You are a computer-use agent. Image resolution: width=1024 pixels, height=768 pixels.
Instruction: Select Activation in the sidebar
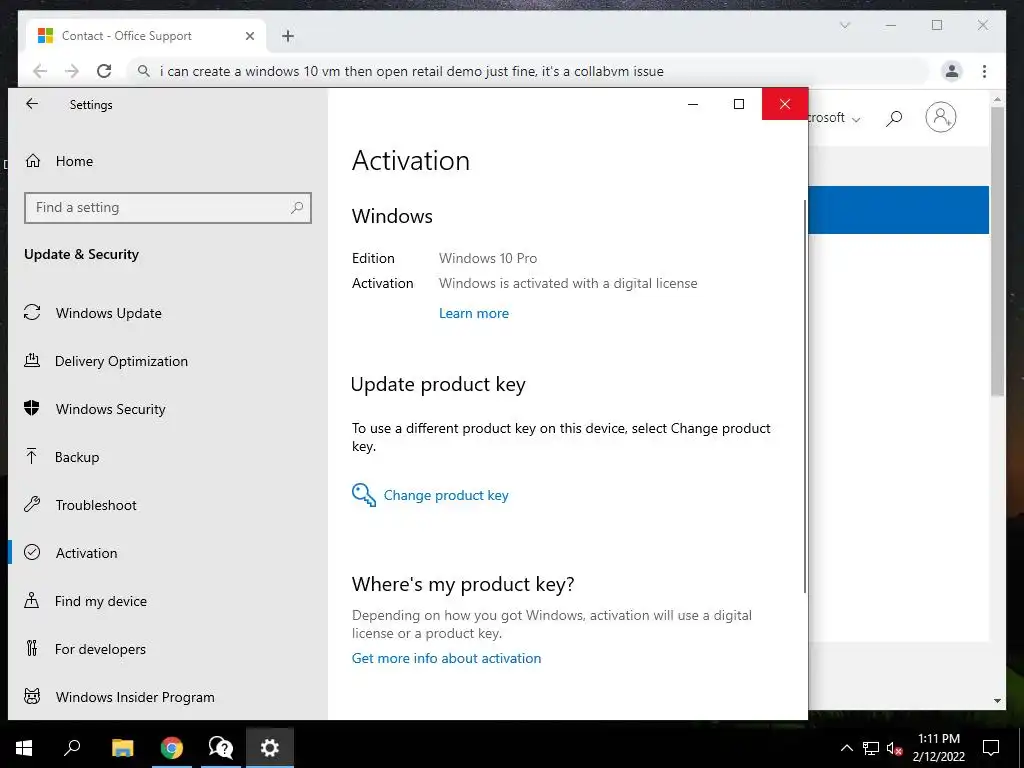coord(168,553)
